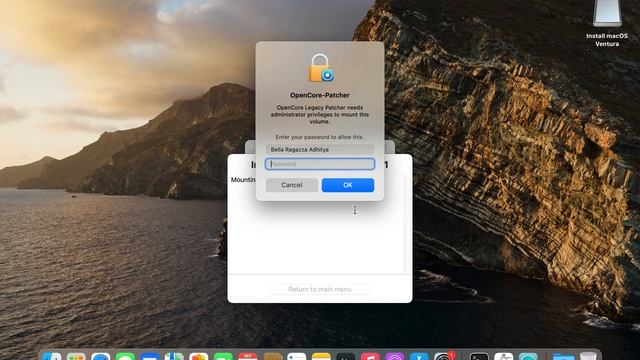Open Calendar from the dock
640x360 pixels.
click(x=247, y=357)
